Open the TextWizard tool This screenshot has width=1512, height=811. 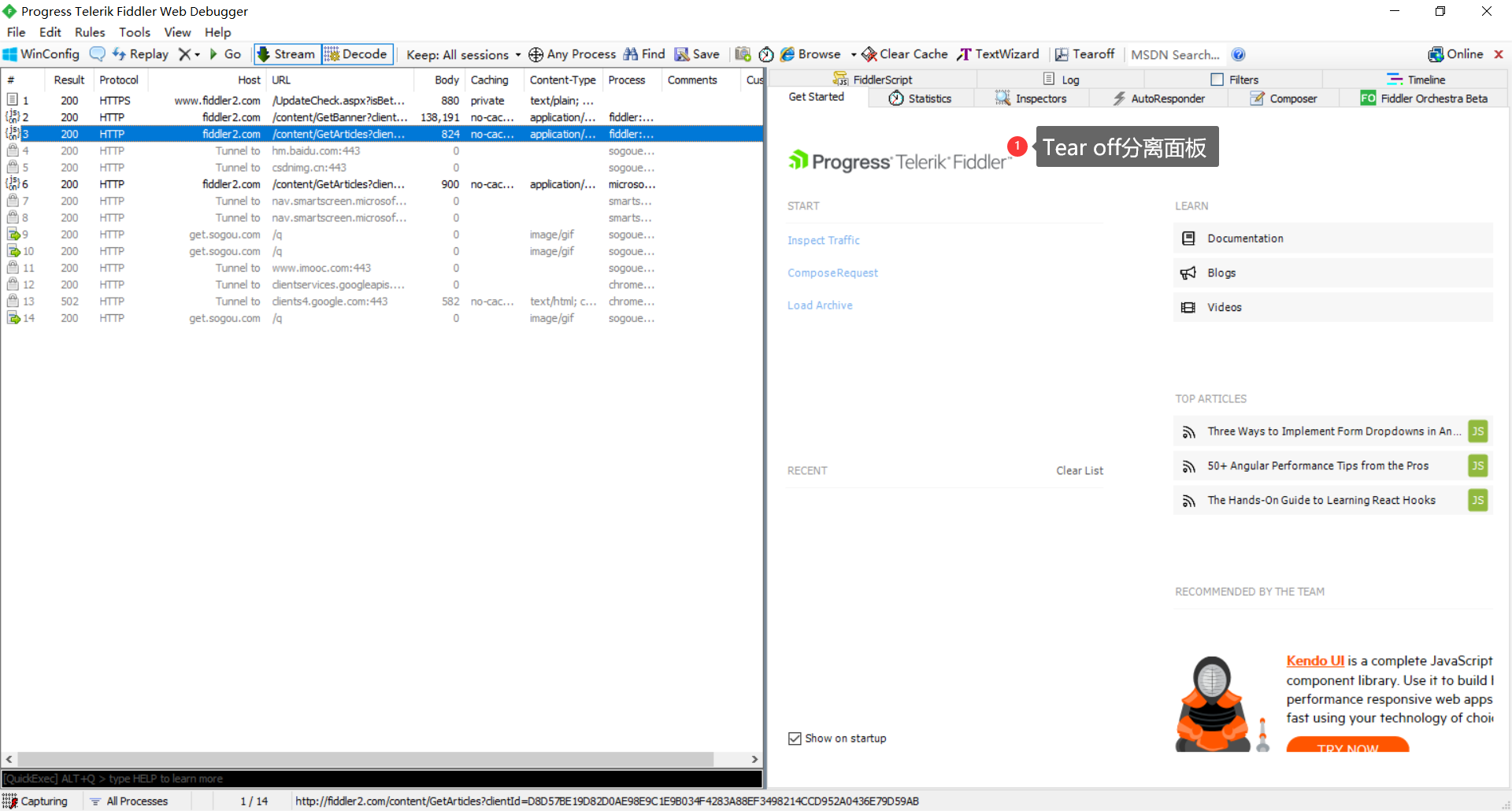coord(998,54)
